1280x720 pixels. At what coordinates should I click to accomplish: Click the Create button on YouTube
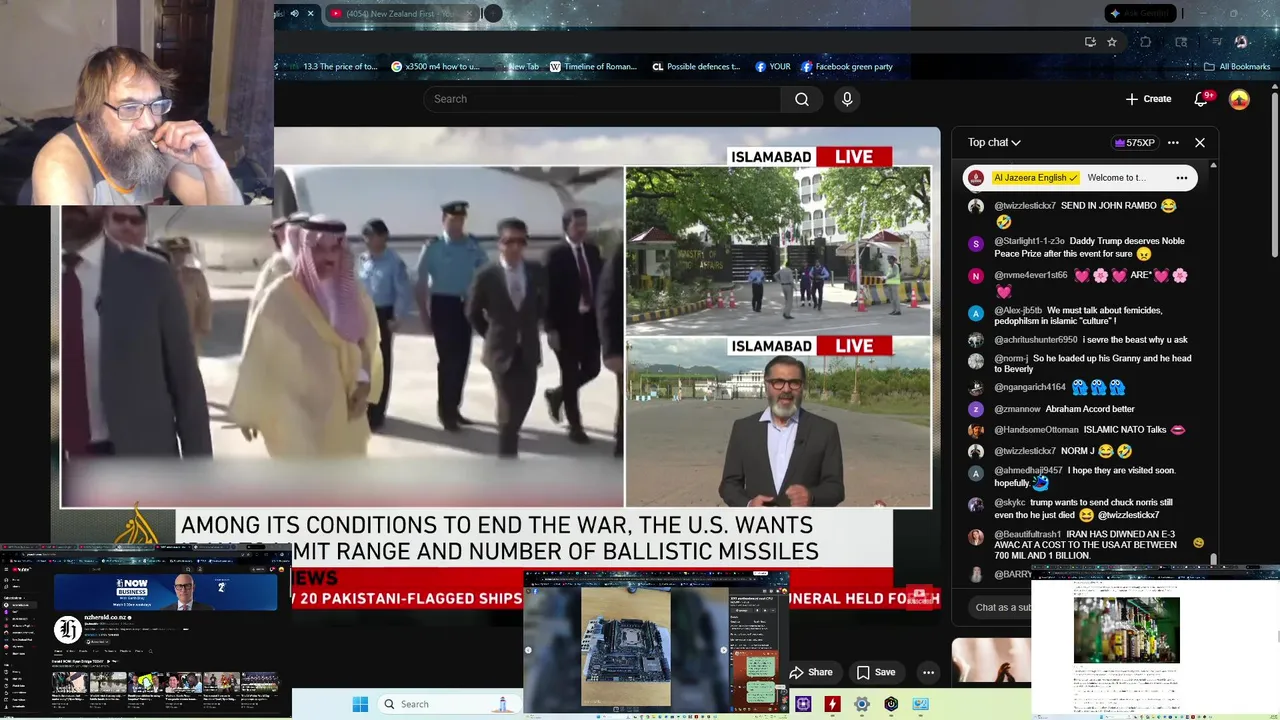[x=1148, y=99]
